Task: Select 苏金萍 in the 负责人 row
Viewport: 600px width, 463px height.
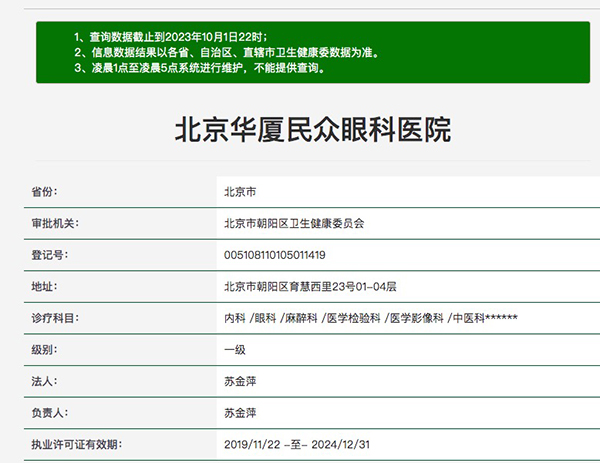Action: click(240, 413)
